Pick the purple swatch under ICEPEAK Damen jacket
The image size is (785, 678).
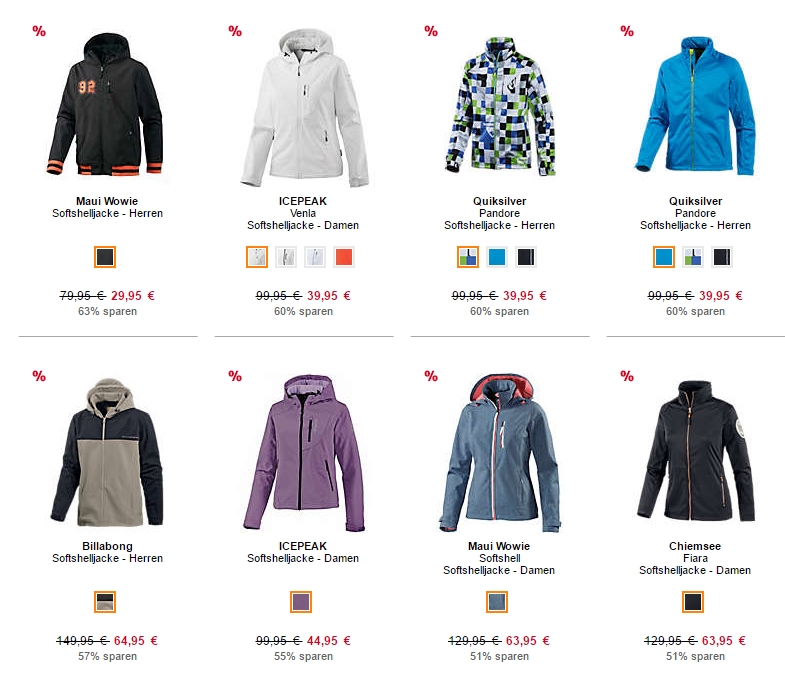(x=301, y=602)
